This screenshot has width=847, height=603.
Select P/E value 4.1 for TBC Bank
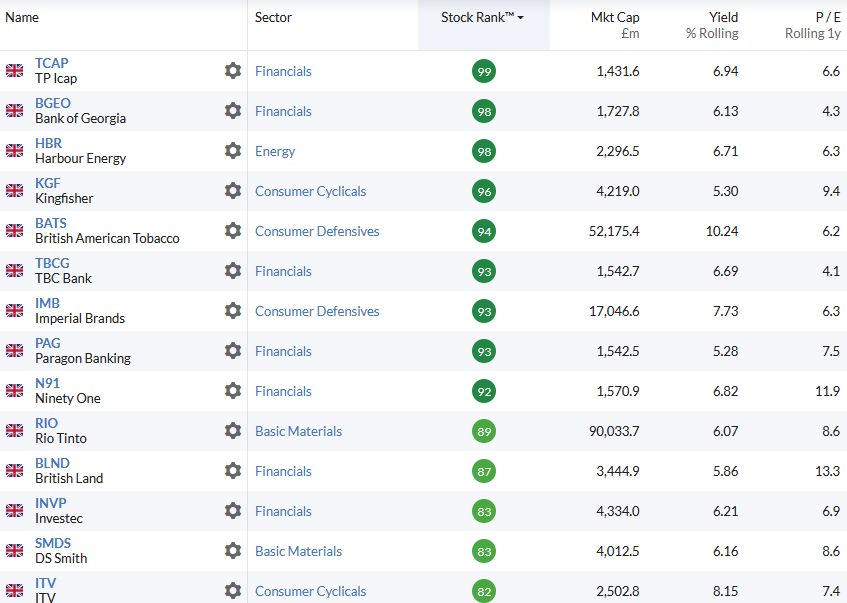pos(831,271)
